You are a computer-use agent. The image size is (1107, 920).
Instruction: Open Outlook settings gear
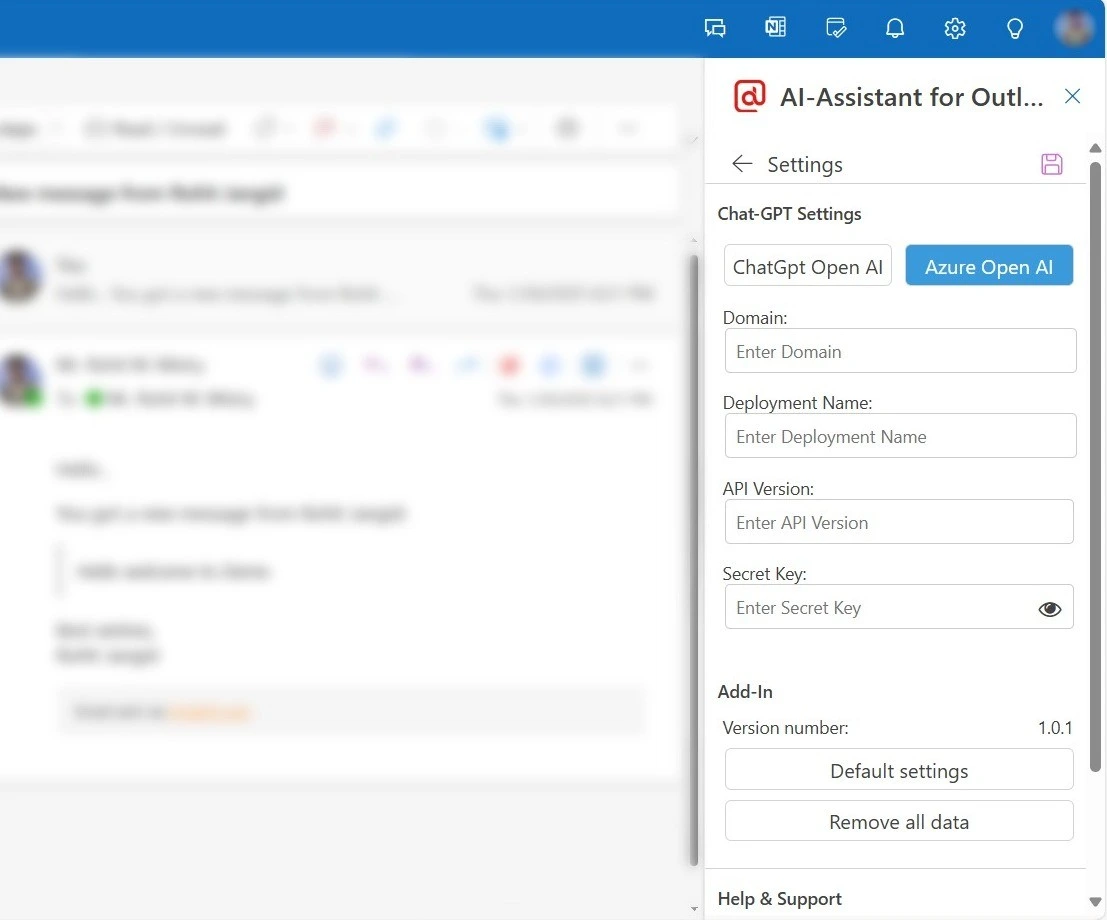tap(955, 28)
